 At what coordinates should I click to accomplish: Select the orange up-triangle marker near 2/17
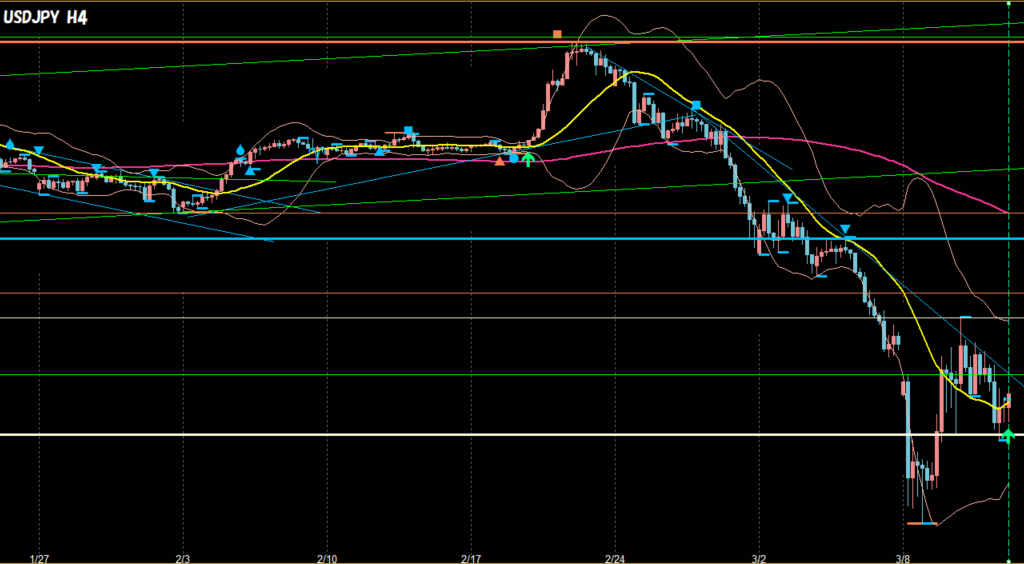click(500, 161)
